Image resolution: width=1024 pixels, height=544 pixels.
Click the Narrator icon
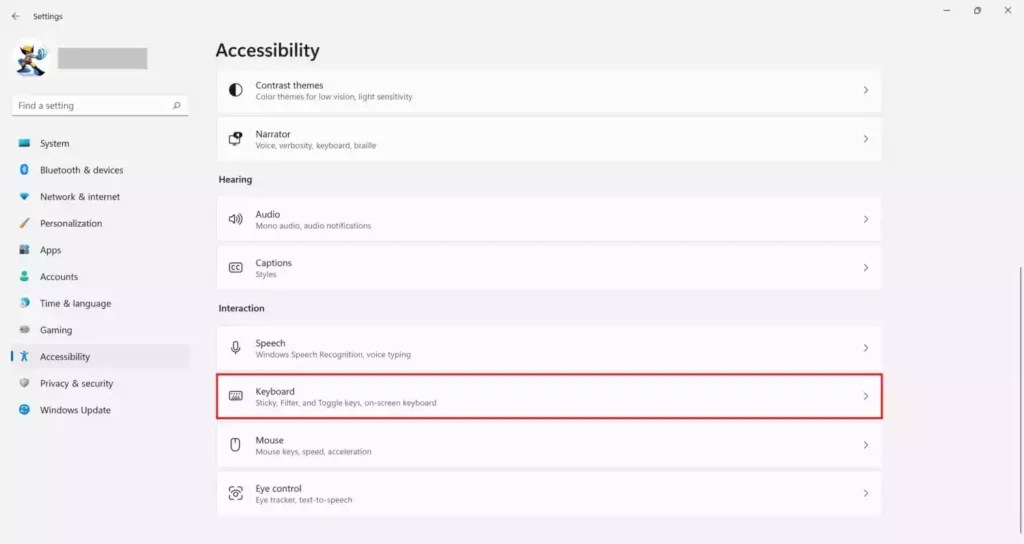[x=236, y=139]
